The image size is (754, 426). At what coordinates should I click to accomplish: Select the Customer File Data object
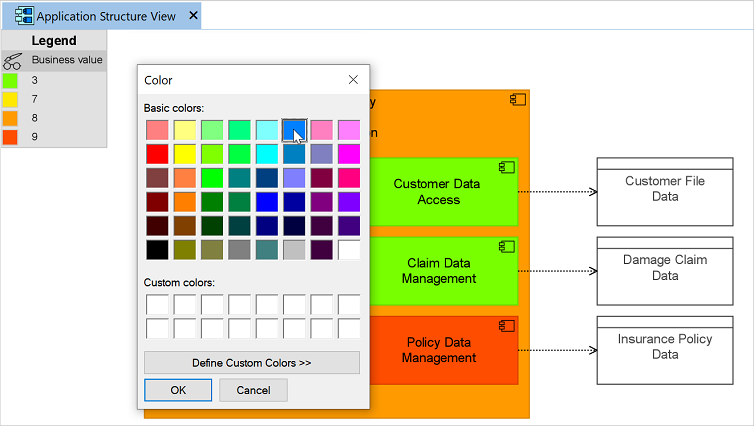click(652, 189)
